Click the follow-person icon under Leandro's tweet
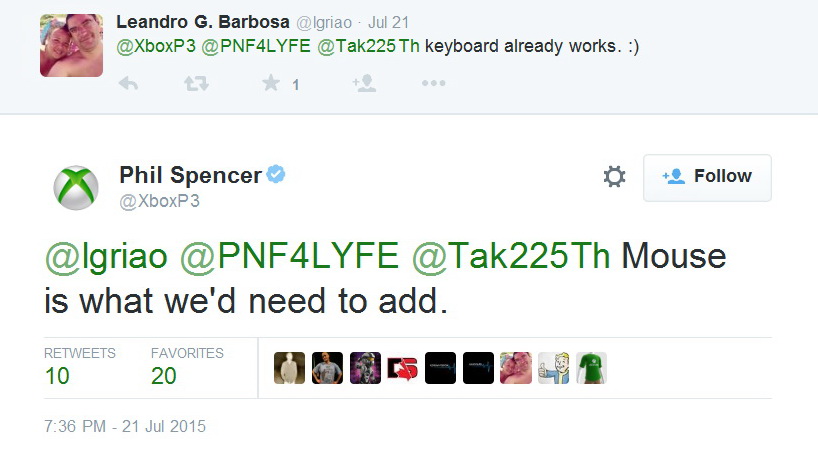Screen dimensions: 818x450 point(364,83)
